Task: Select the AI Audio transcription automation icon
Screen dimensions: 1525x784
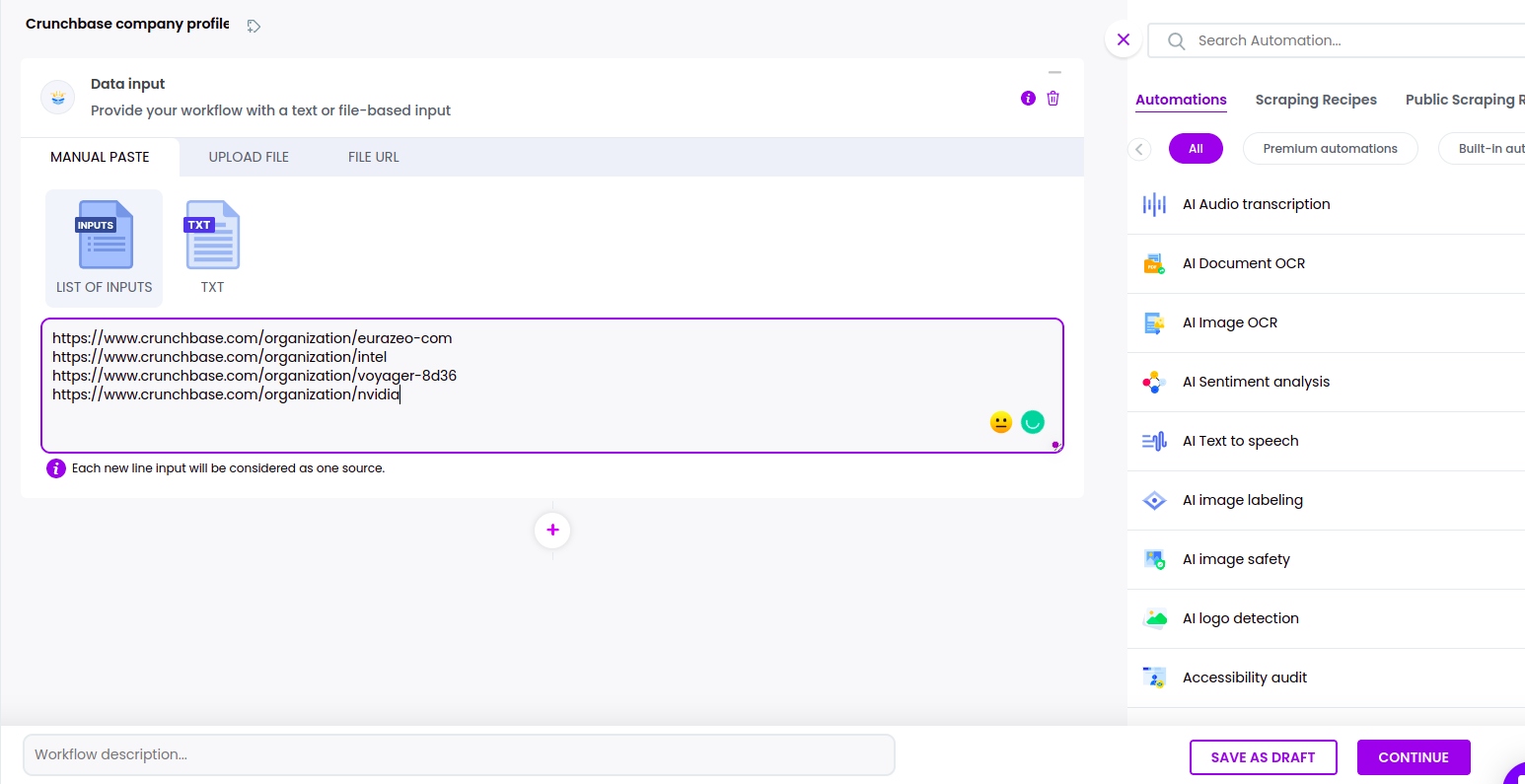Action: coord(1154,204)
